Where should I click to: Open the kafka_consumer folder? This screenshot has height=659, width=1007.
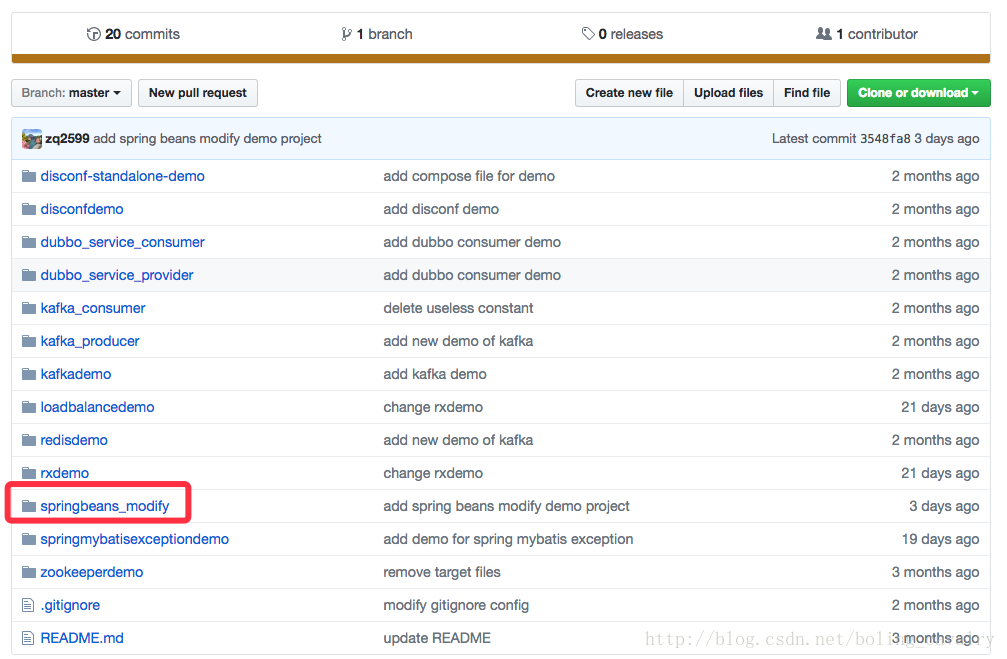[93, 308]
